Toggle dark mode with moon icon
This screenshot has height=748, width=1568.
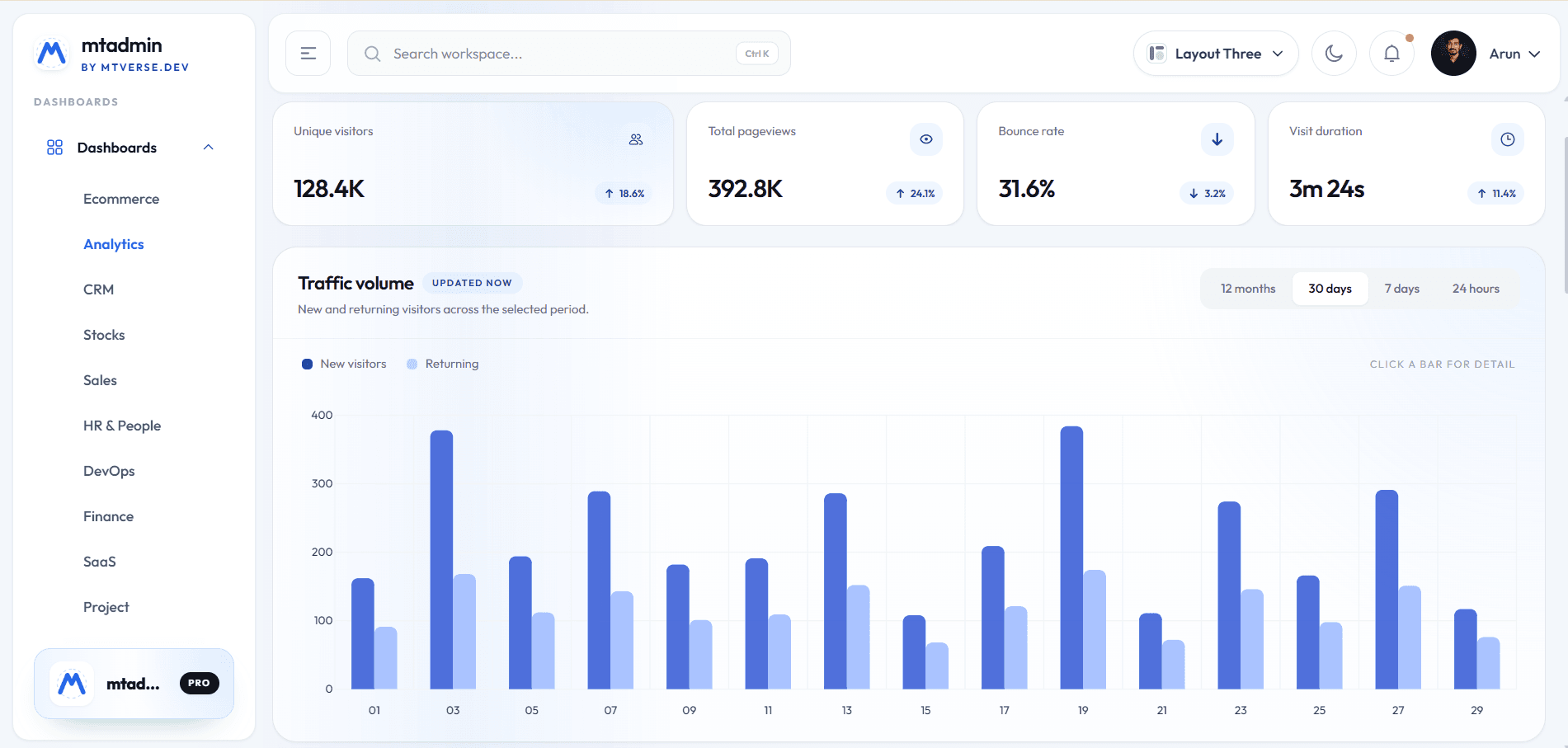point(1334,54)
